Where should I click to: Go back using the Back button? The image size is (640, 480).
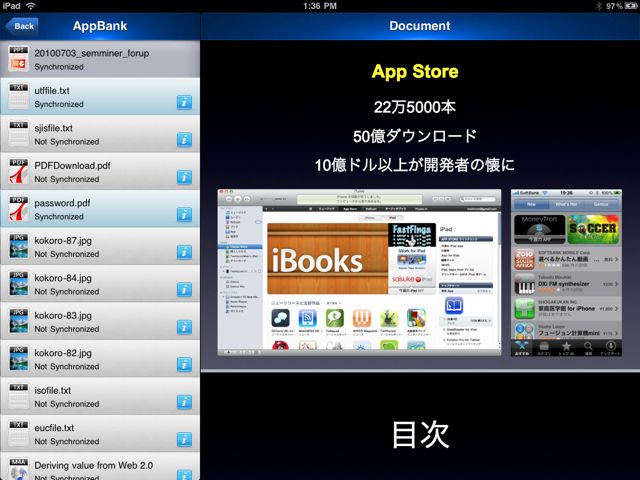tap(22, 26)
